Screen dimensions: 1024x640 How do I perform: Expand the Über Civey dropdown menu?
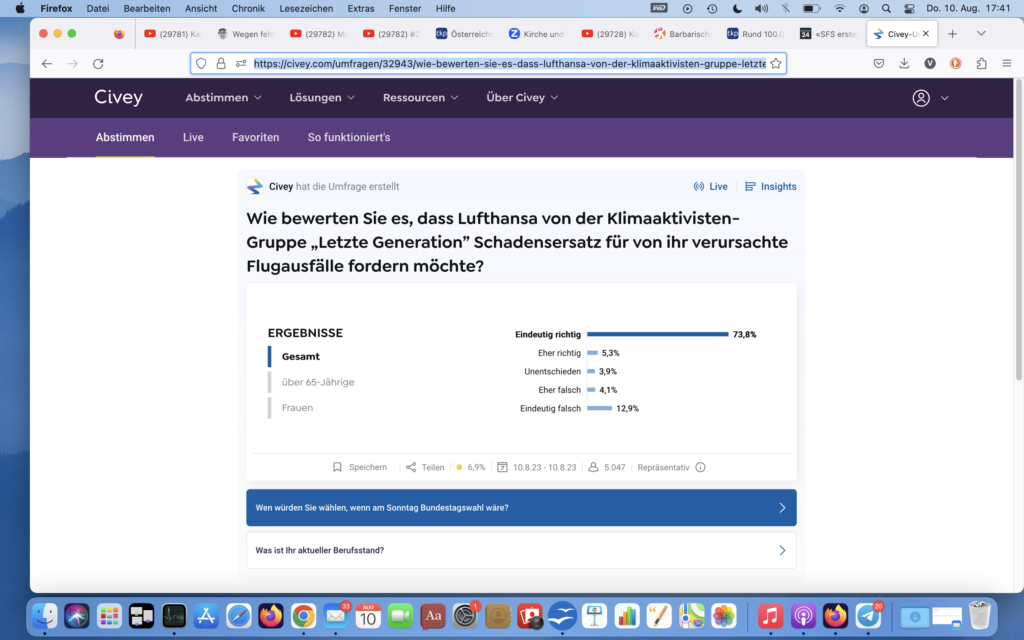(x=522, y=98)
